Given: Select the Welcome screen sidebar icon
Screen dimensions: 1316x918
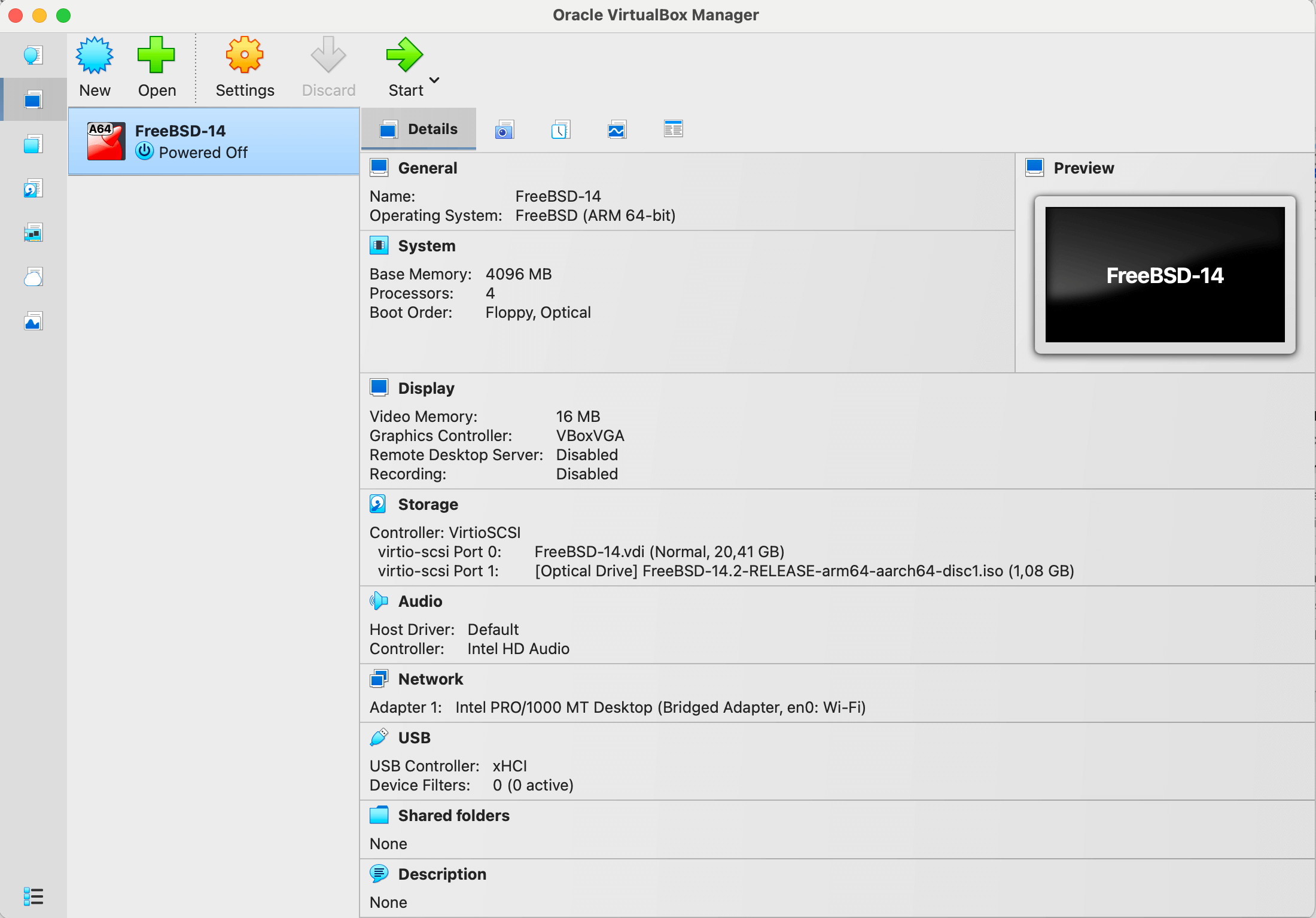Looking at the screenshot, I should coord(33,54).
